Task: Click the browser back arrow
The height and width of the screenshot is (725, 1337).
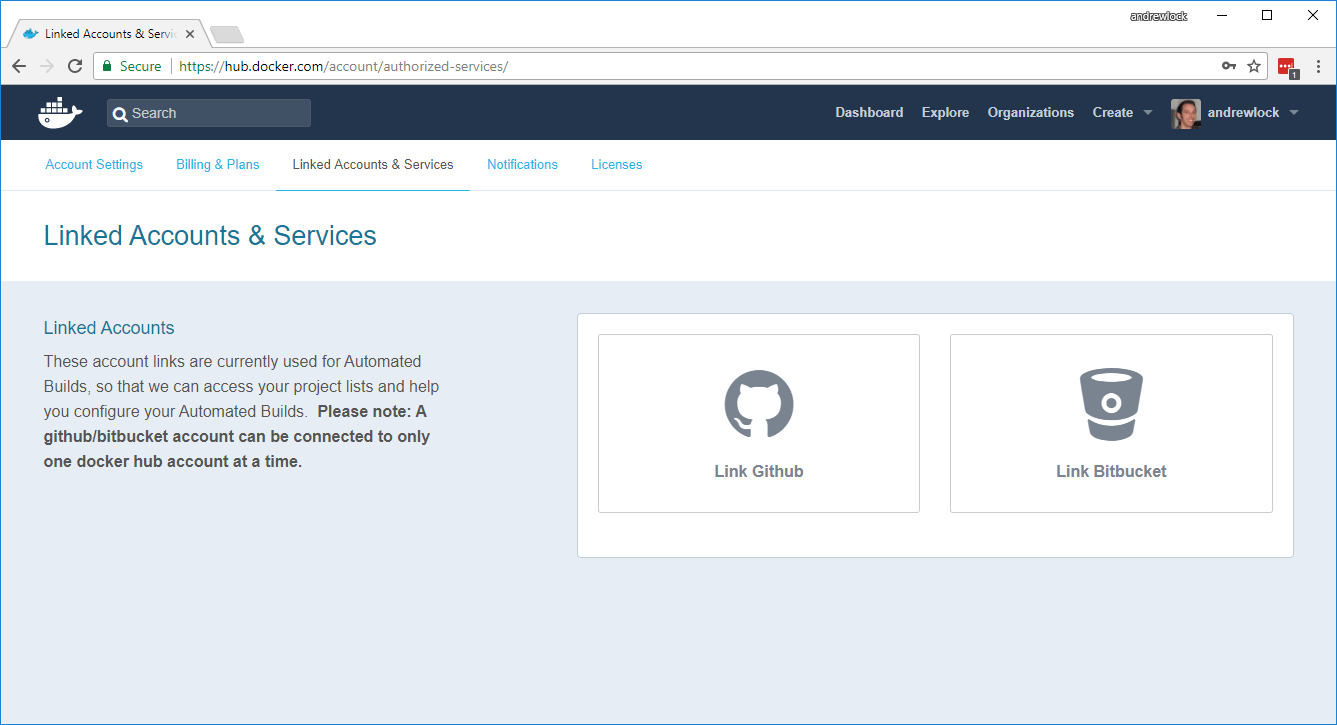Action: pyautogui.click(x=19, y=66)
